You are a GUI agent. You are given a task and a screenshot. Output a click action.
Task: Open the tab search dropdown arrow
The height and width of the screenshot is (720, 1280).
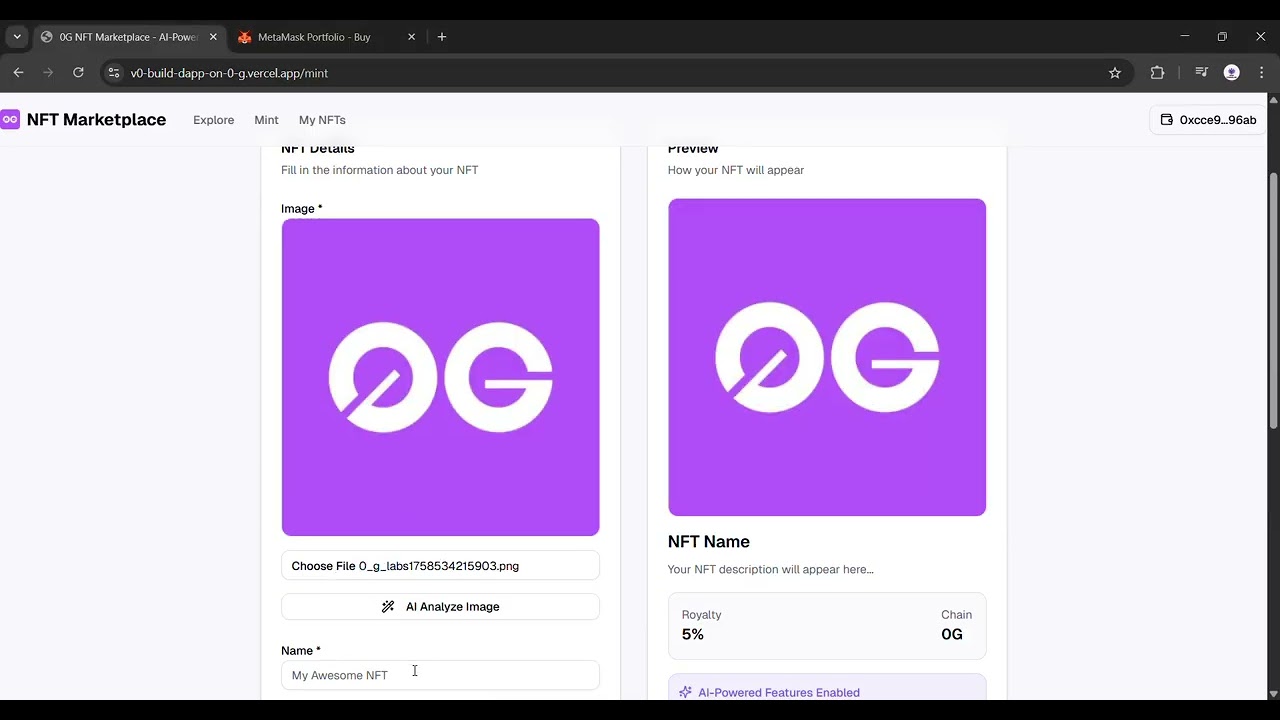tap(17, 37)
